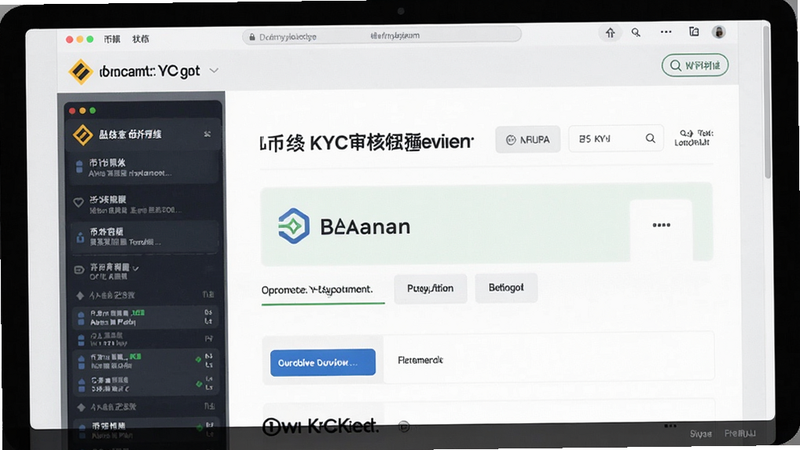Switch to the Opromete underlined tab
800x450 pixels.
(x=322, y=290)
